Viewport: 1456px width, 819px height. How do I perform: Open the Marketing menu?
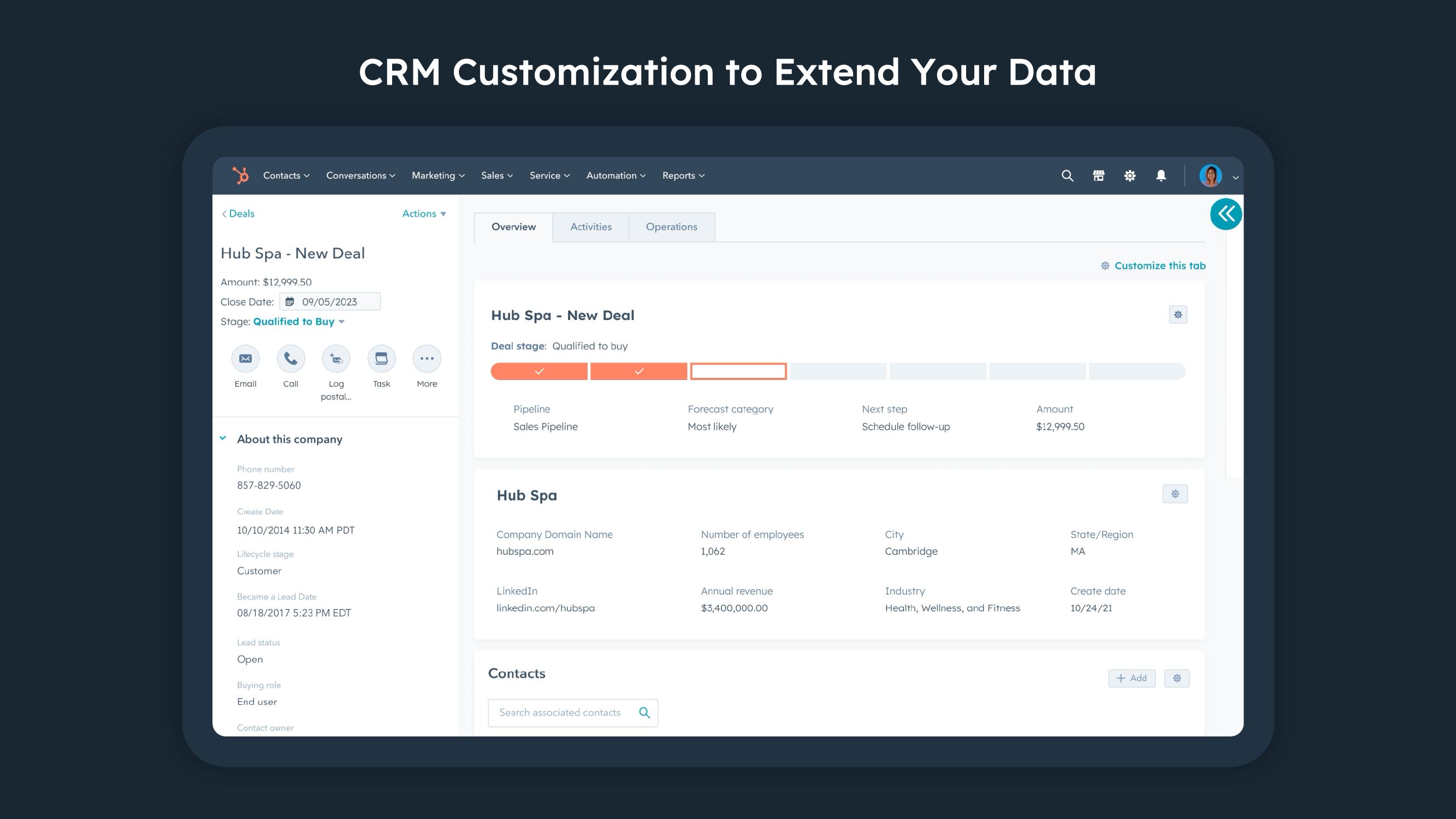click(438, 176)
